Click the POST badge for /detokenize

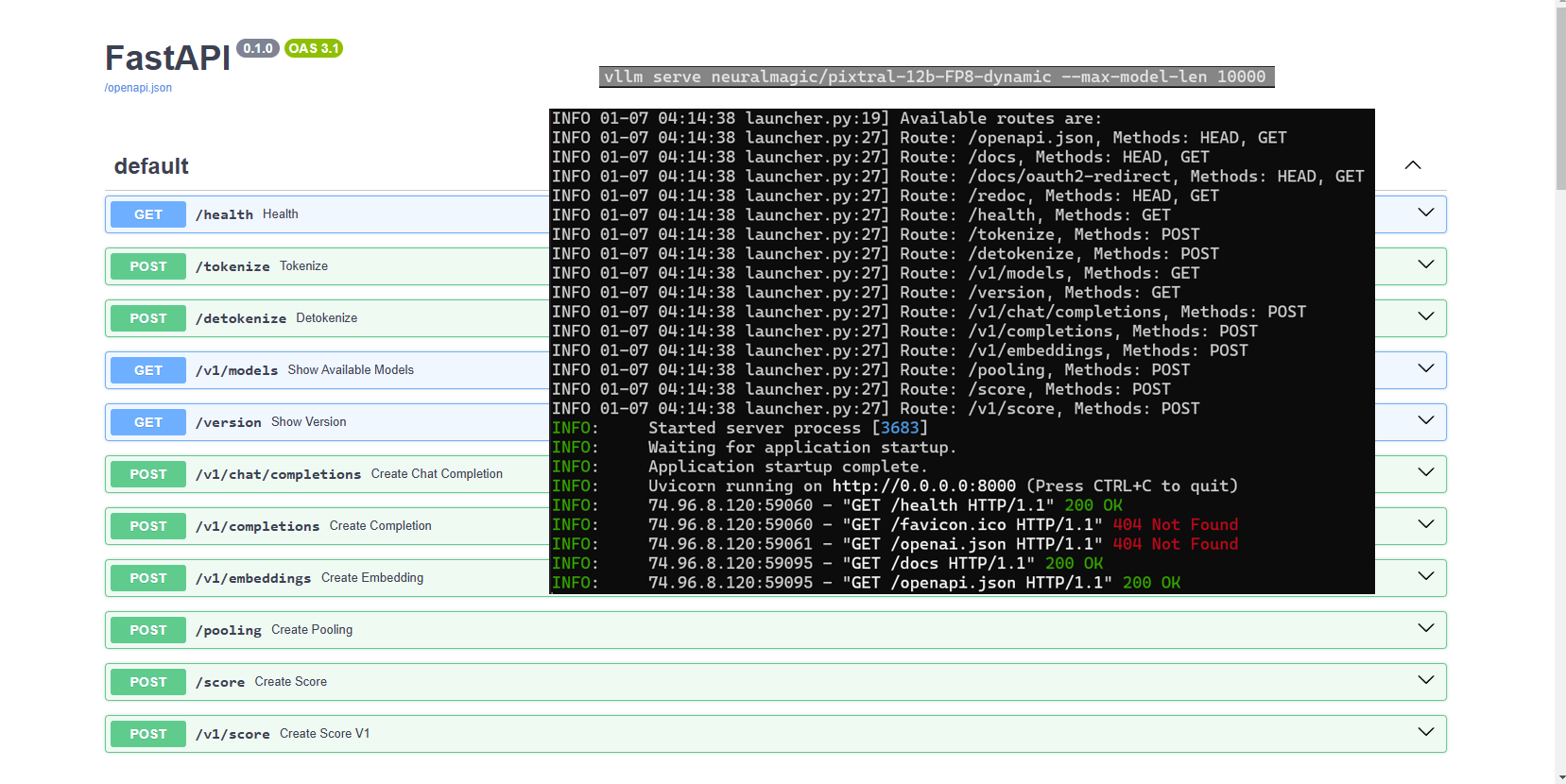click(x=148, y=318)
